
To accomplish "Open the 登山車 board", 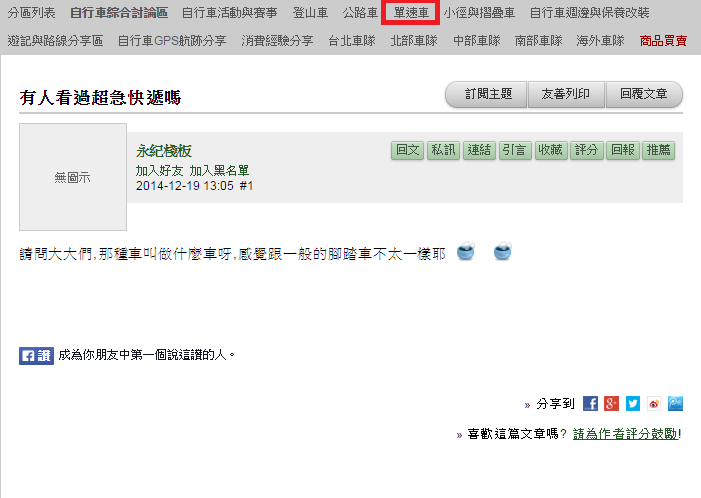I will point(310,13).
